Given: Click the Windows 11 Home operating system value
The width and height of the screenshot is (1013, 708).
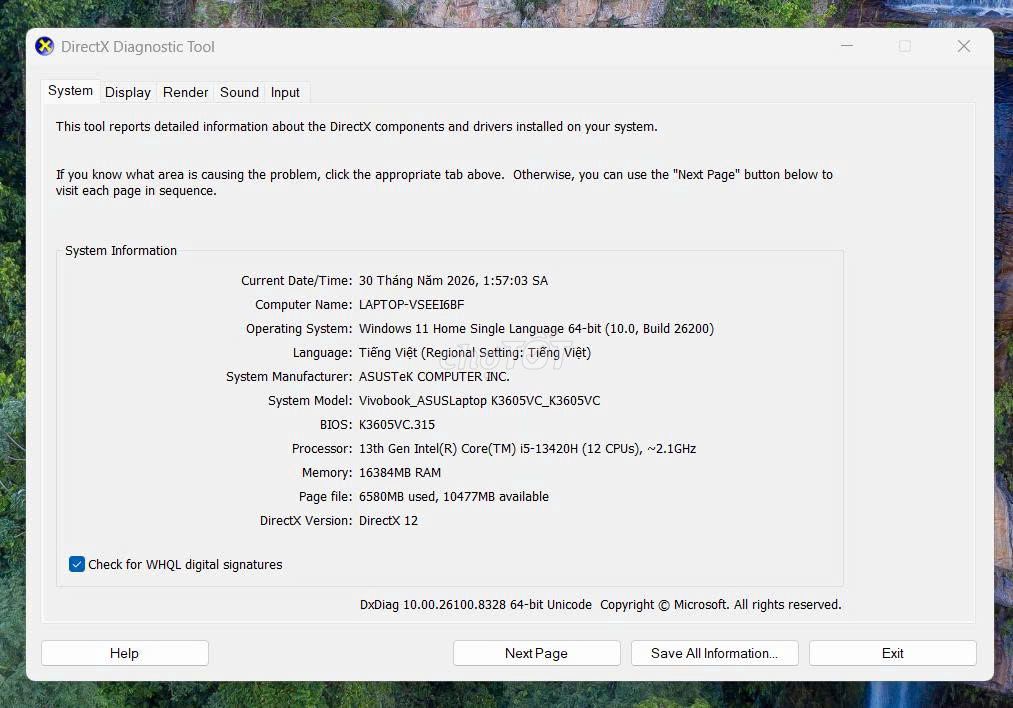Looking at the screenshot, I should [536, 328].
